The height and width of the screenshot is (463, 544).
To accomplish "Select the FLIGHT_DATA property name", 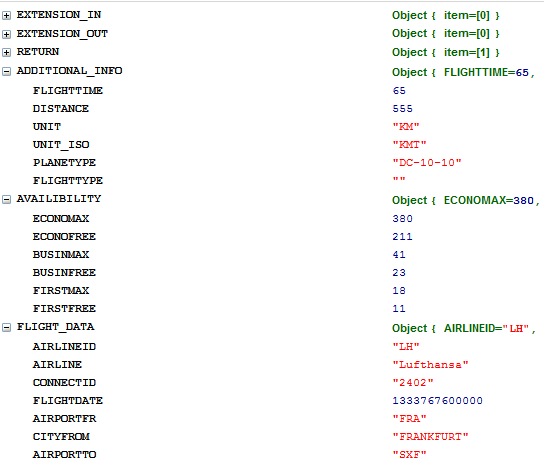I will click(x=56, y=327).
